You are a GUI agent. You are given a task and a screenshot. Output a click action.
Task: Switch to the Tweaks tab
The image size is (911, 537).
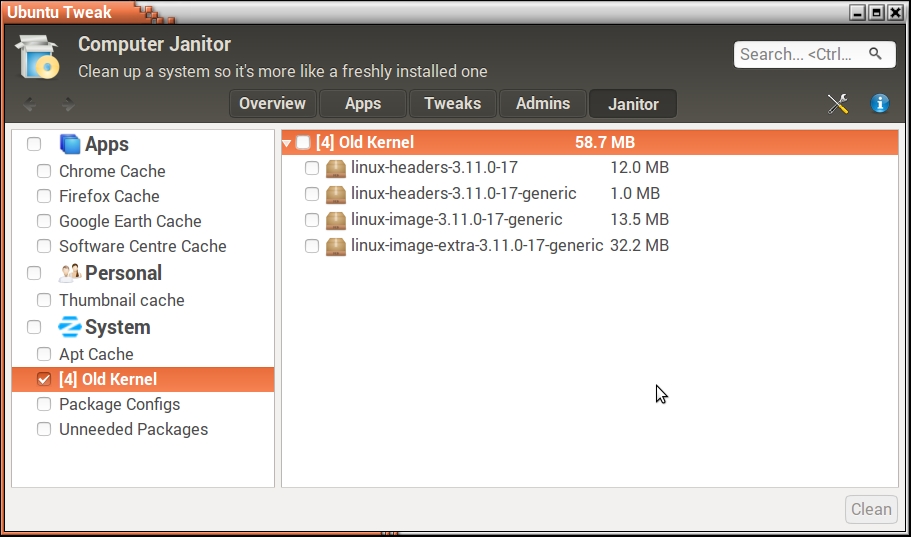pyautogui.click(x=452, y=104)
